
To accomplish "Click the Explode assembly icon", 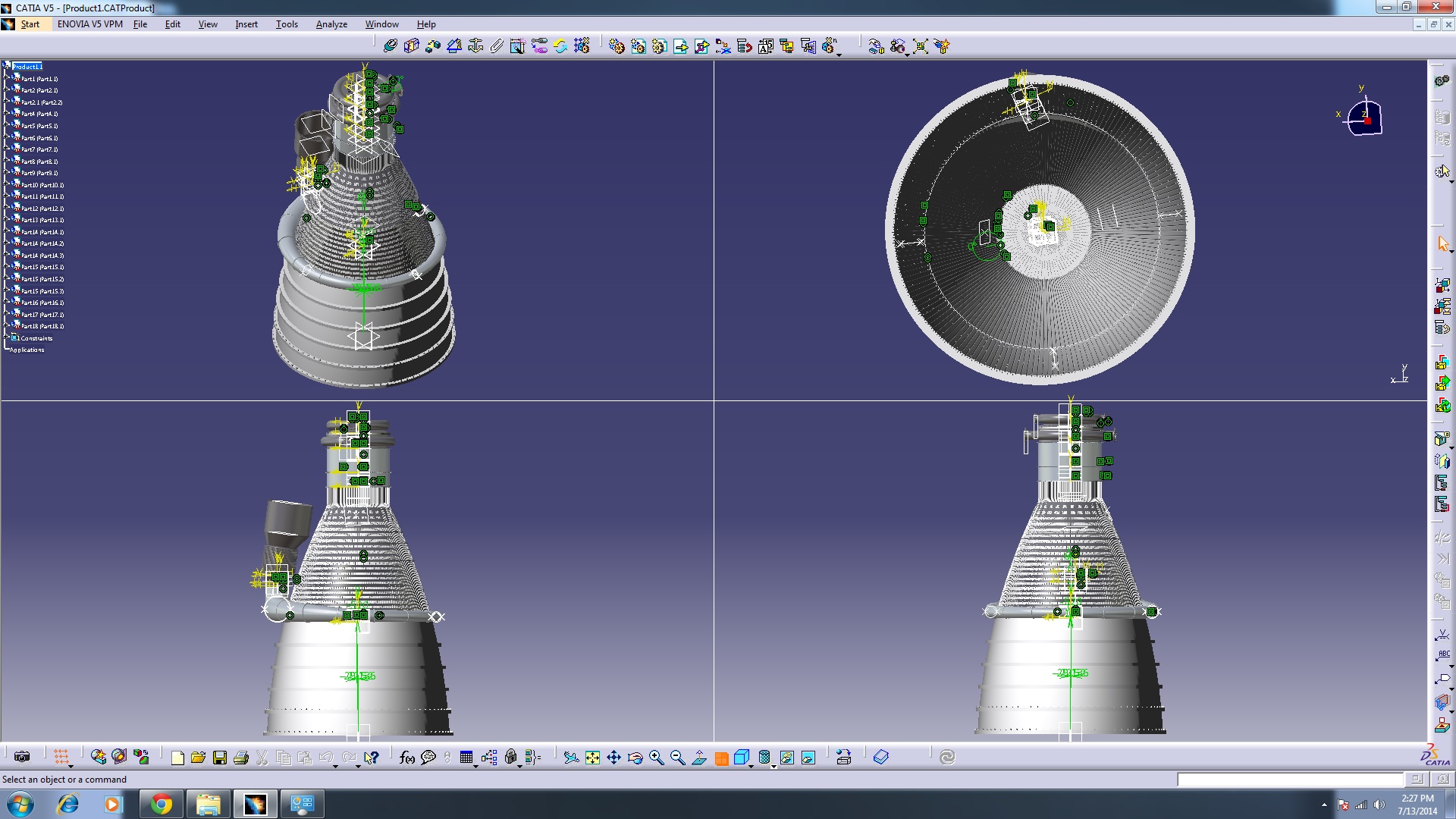I will click(921, 46).
